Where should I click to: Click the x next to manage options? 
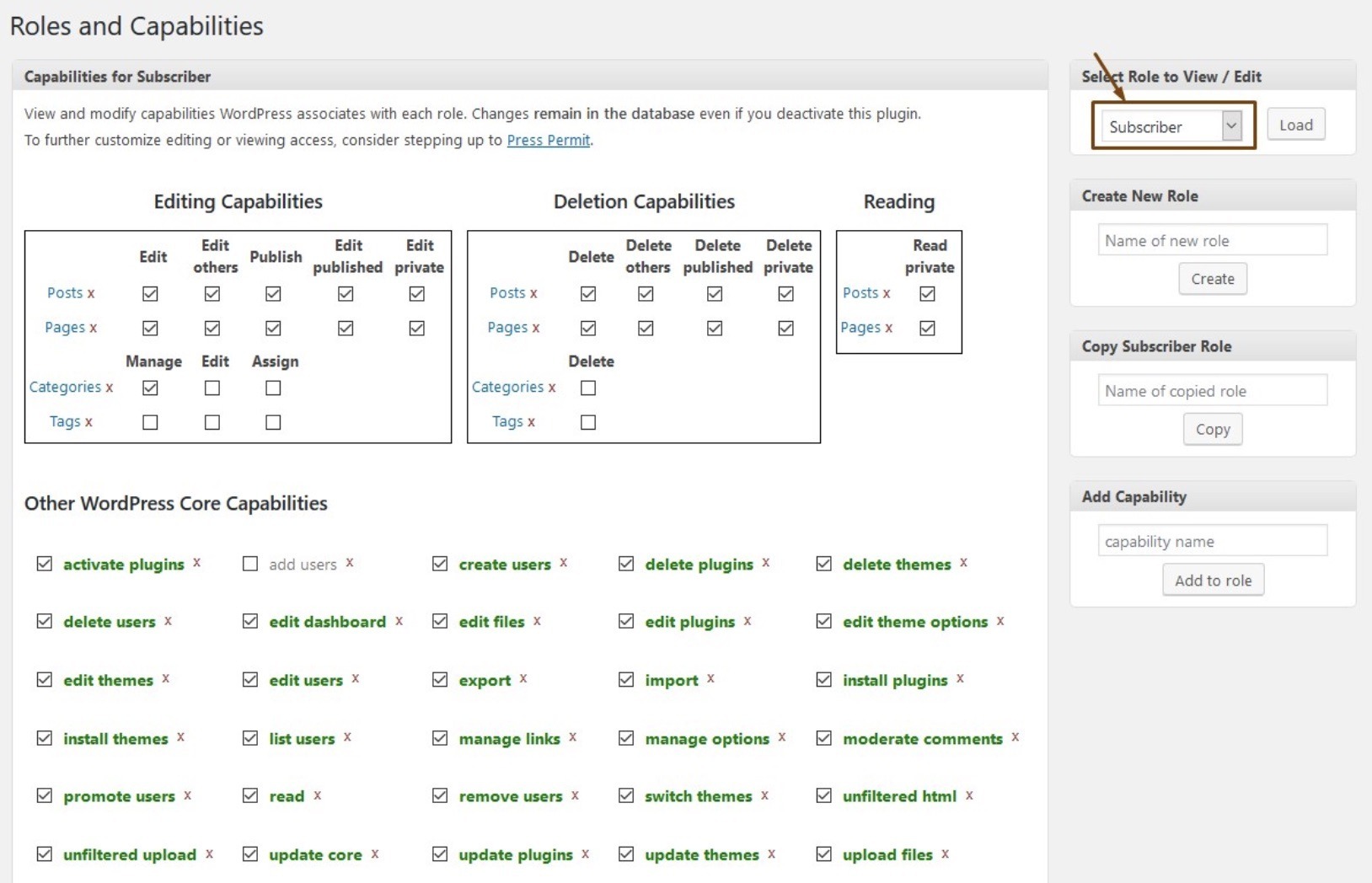[x=782, y=737]
